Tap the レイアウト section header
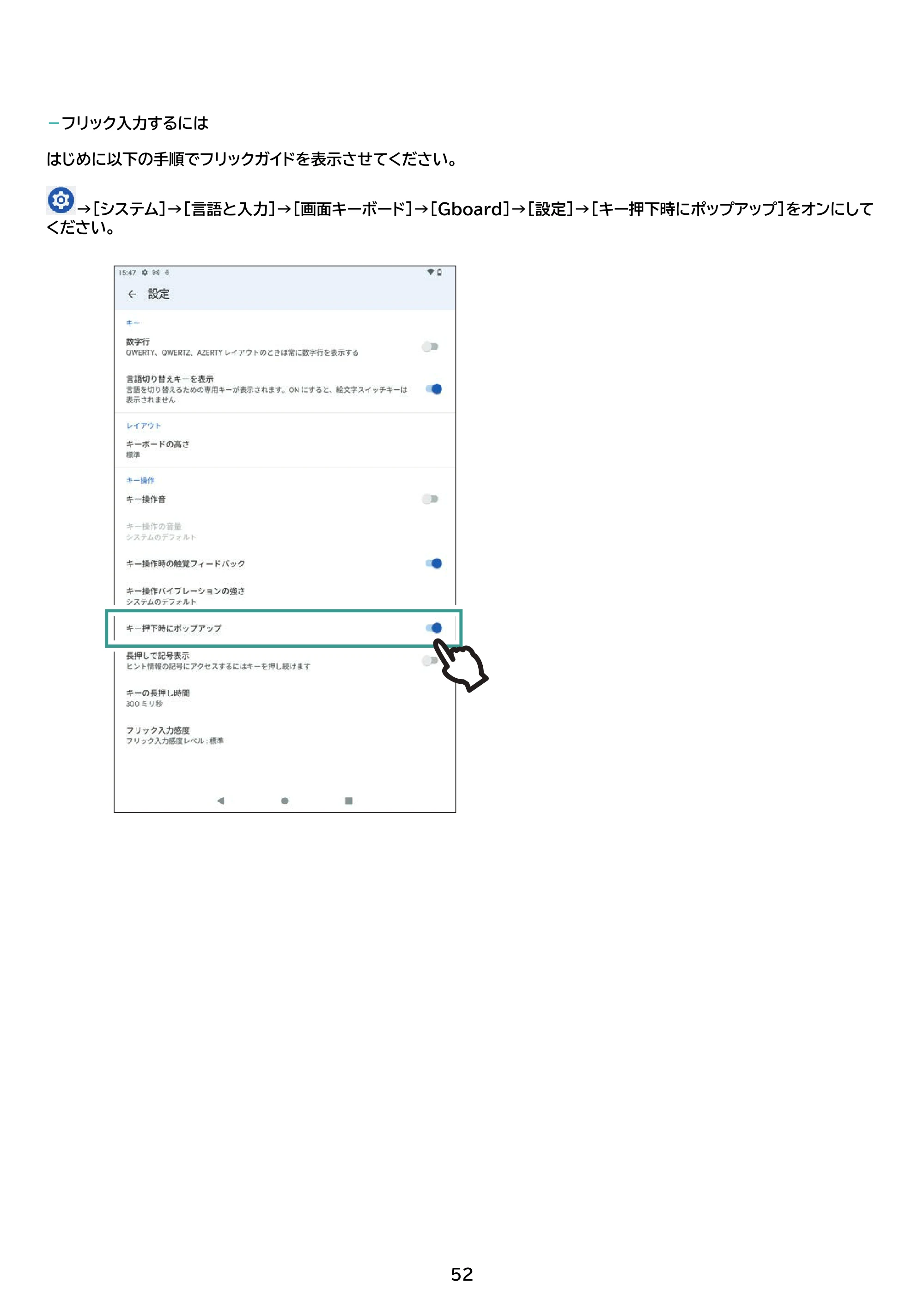Image resolution: width=924 pixels, height=1307 pixels. (x=144, y=425)
